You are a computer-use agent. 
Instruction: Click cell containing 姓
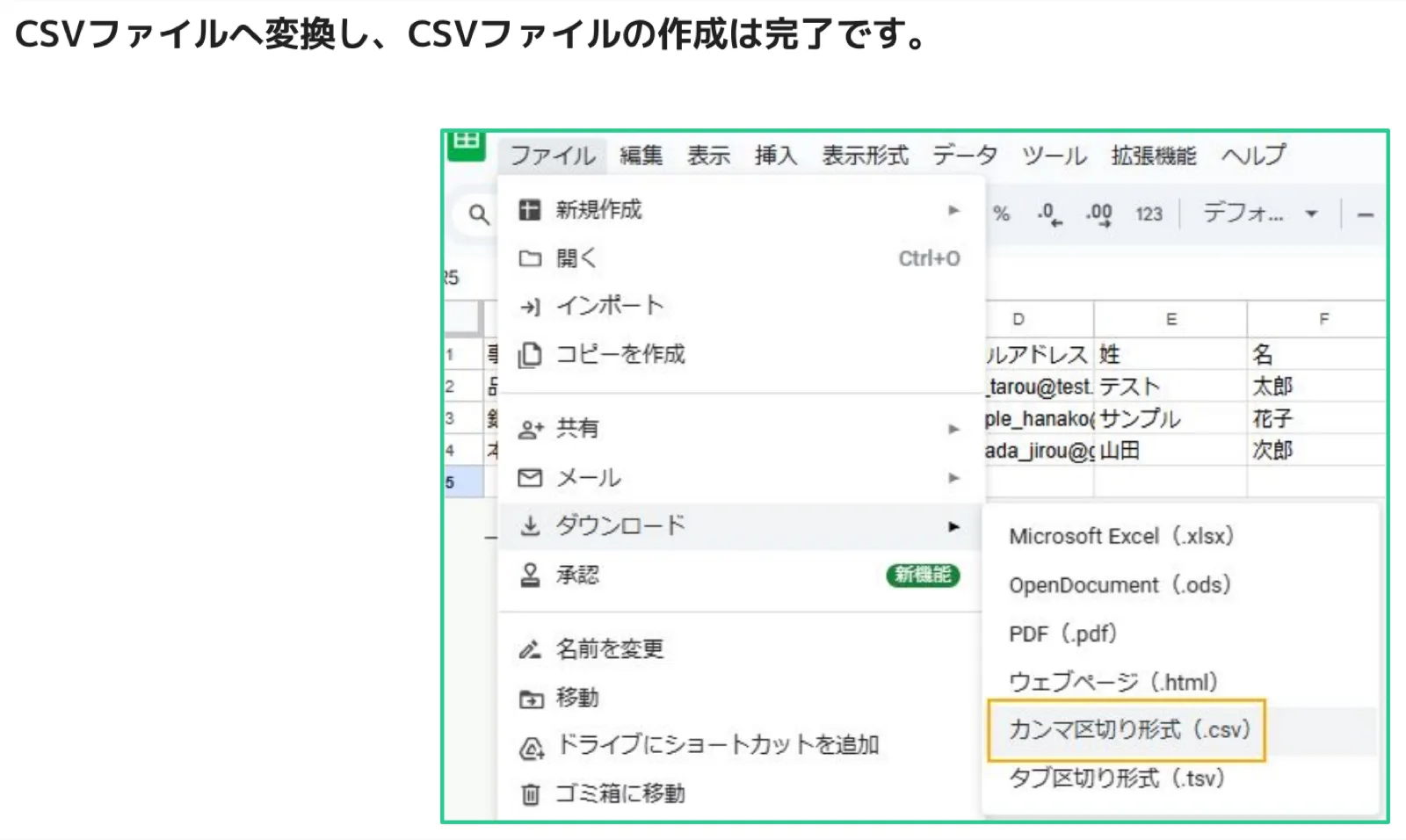coord(1170,354)
